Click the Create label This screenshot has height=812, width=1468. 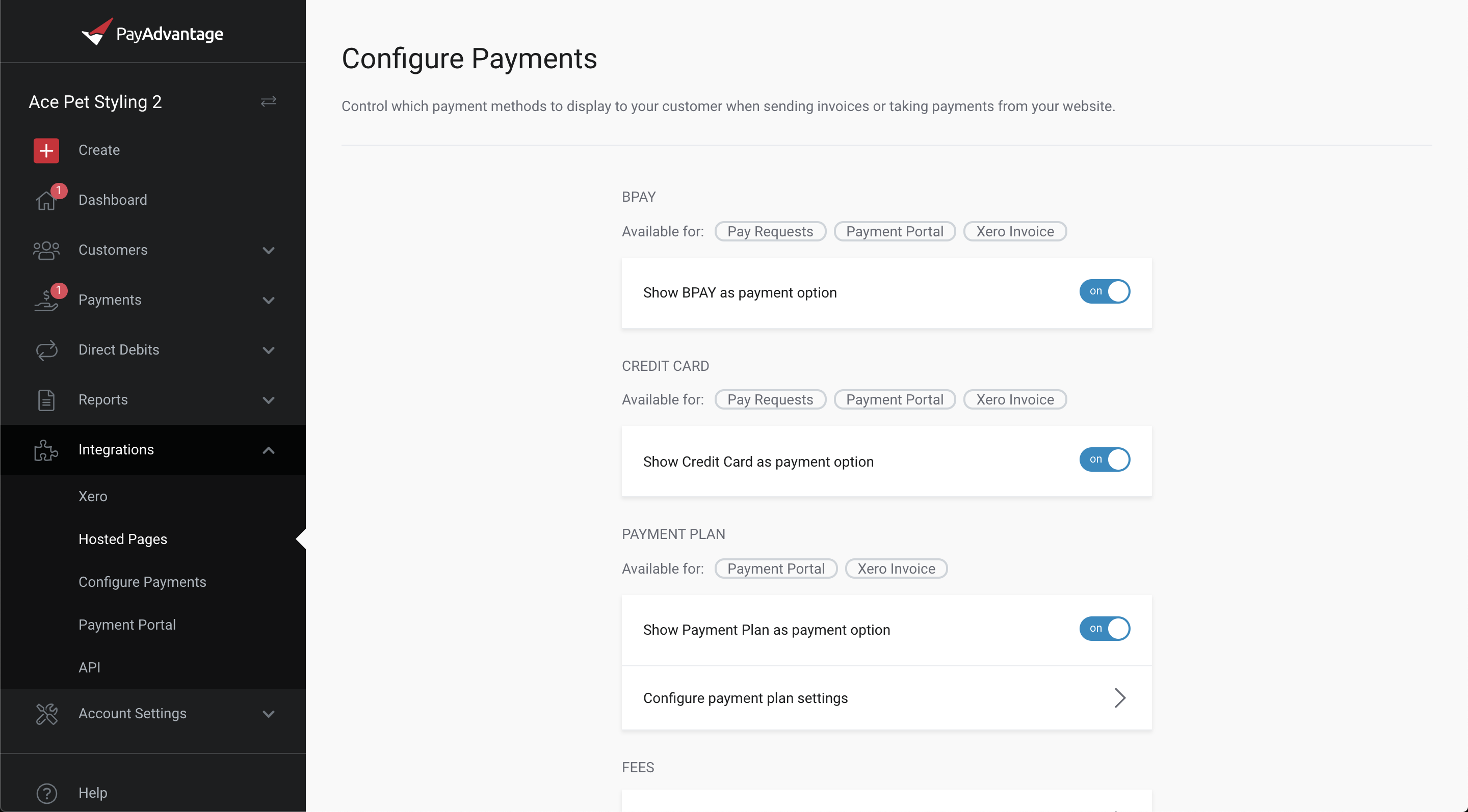point(99,150)
